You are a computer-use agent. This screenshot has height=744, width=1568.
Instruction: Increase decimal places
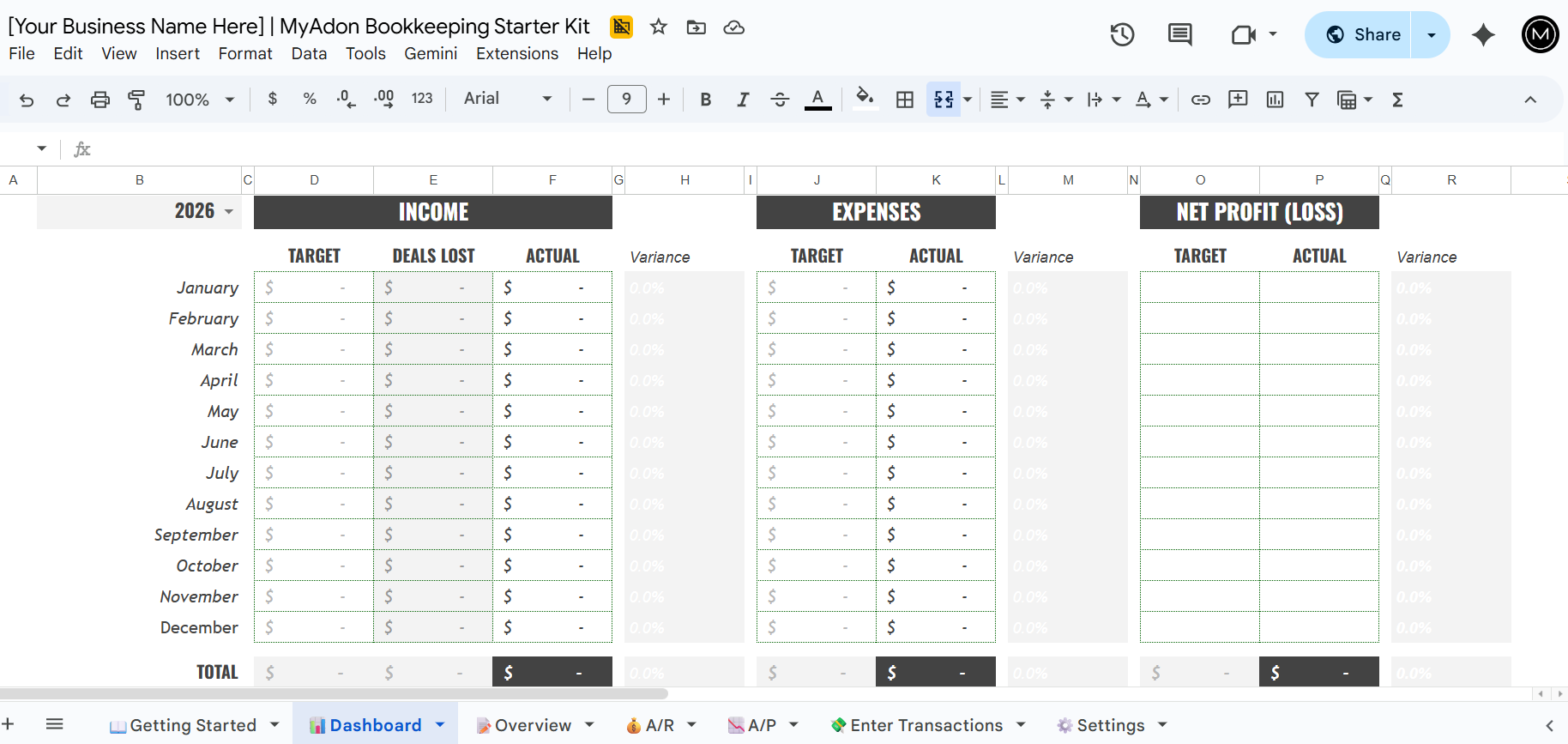(383, 99)
